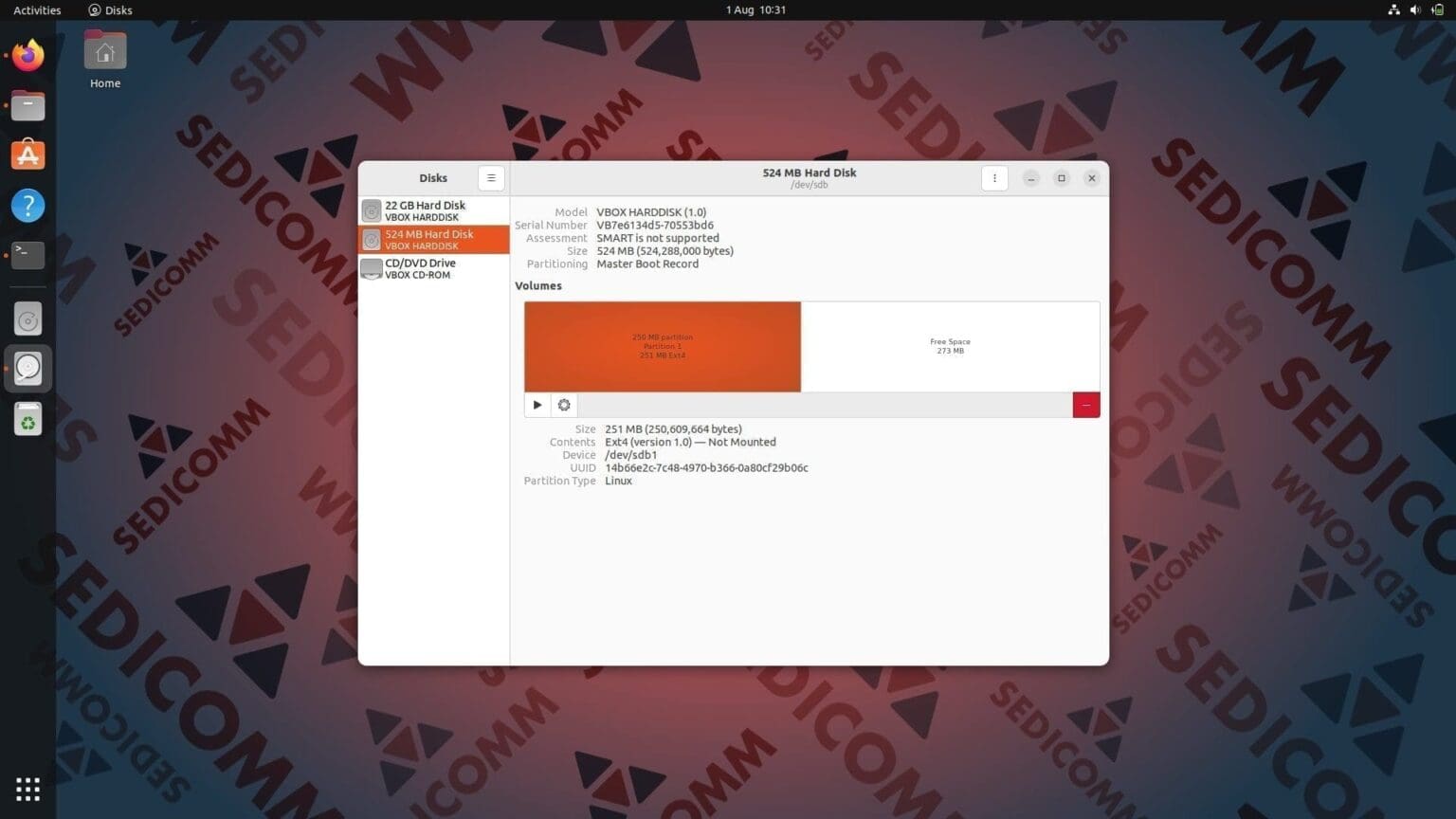Open the clock calendar showing 1 Aug 10:31
The height and width of the screenshot is (819, 1456).
coord(755,9)
